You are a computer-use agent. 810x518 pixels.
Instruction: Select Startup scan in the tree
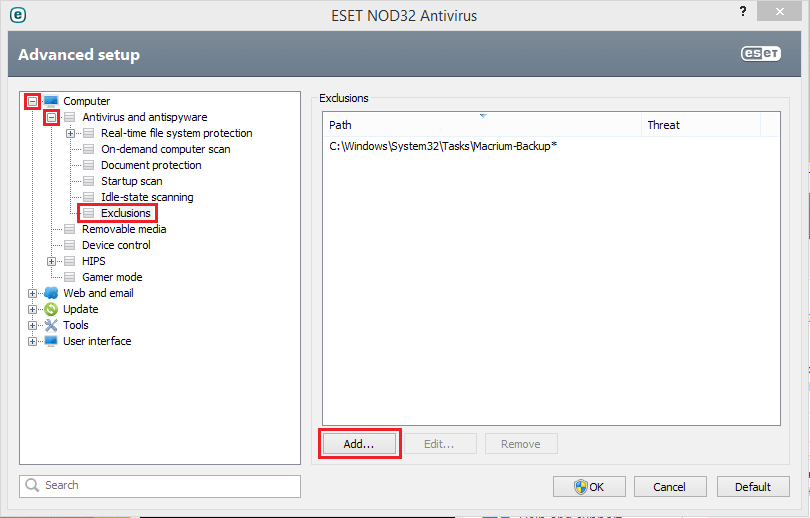tap(132, 181)
